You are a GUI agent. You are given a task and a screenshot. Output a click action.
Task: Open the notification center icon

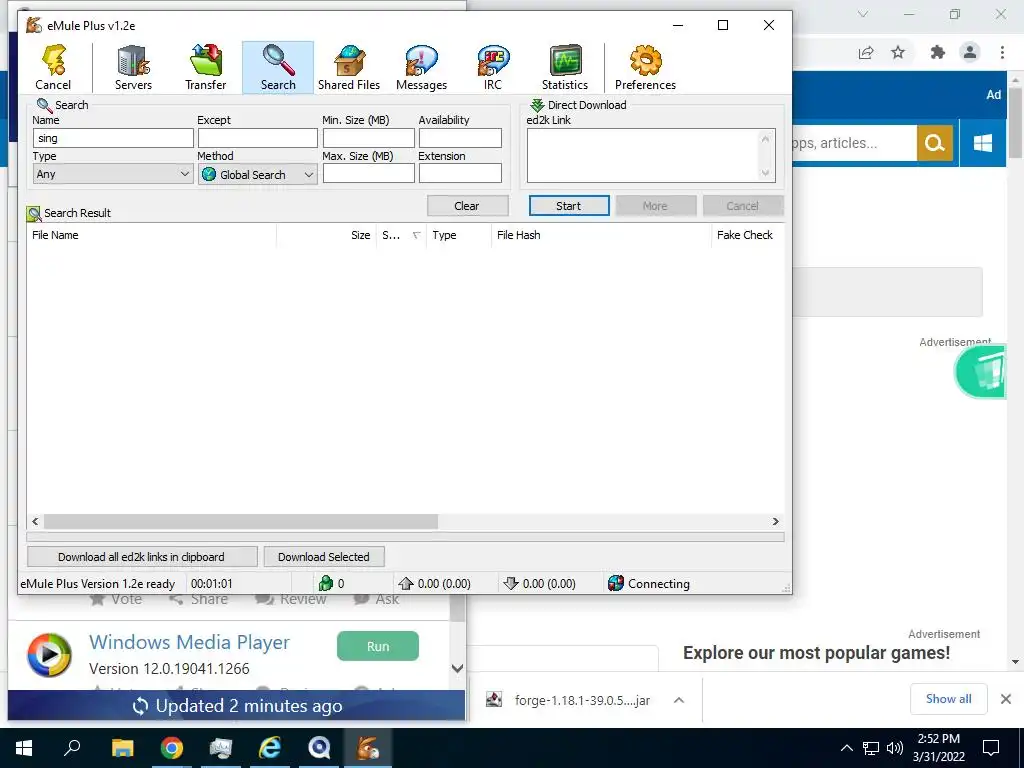pyautogui.click(x=991, y=748)
